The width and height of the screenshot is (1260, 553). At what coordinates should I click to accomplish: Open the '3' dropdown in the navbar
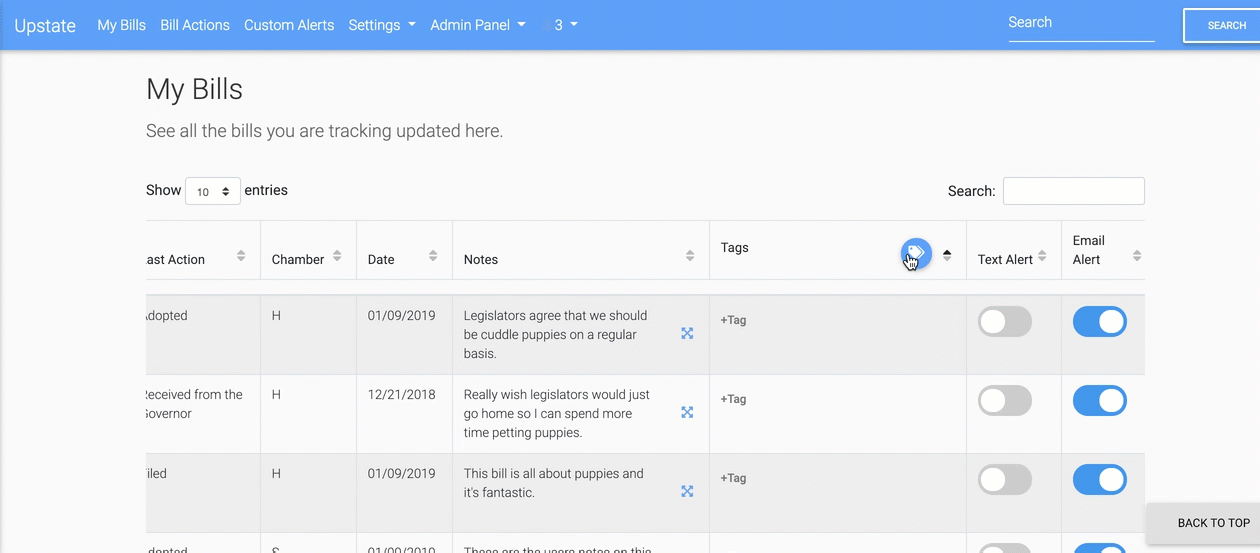pos(566,25)
